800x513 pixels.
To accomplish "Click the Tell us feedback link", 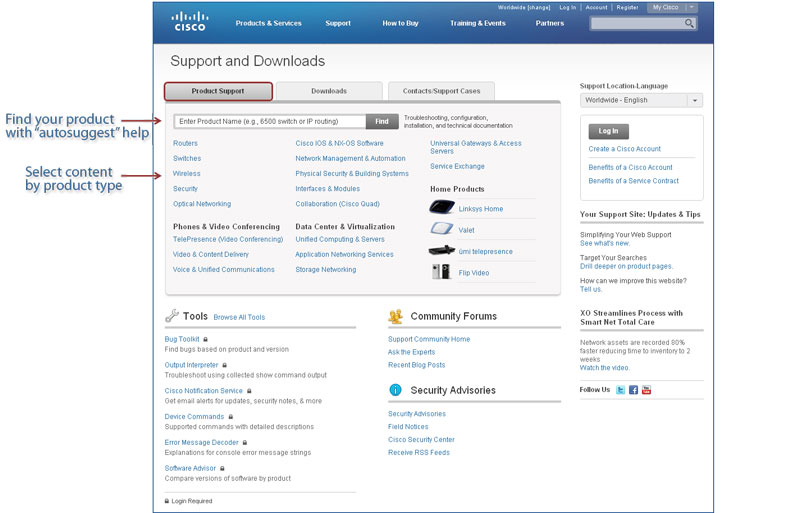I will 591,289.
